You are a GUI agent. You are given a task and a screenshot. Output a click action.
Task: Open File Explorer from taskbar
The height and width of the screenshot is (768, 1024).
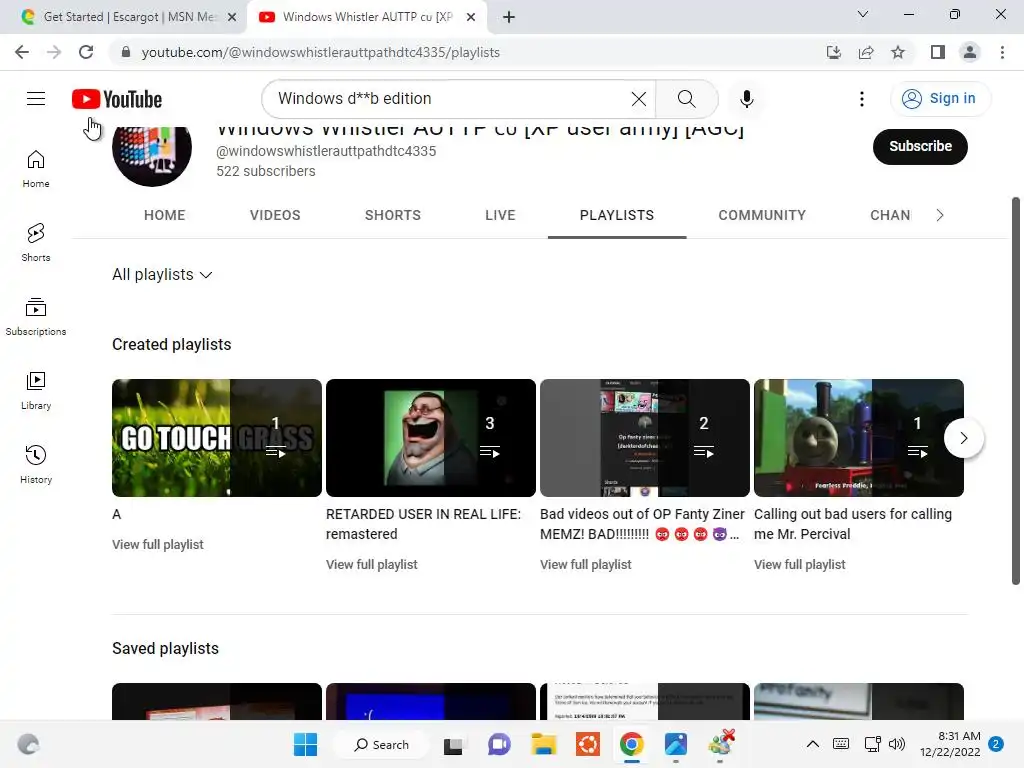pos(543,744)
